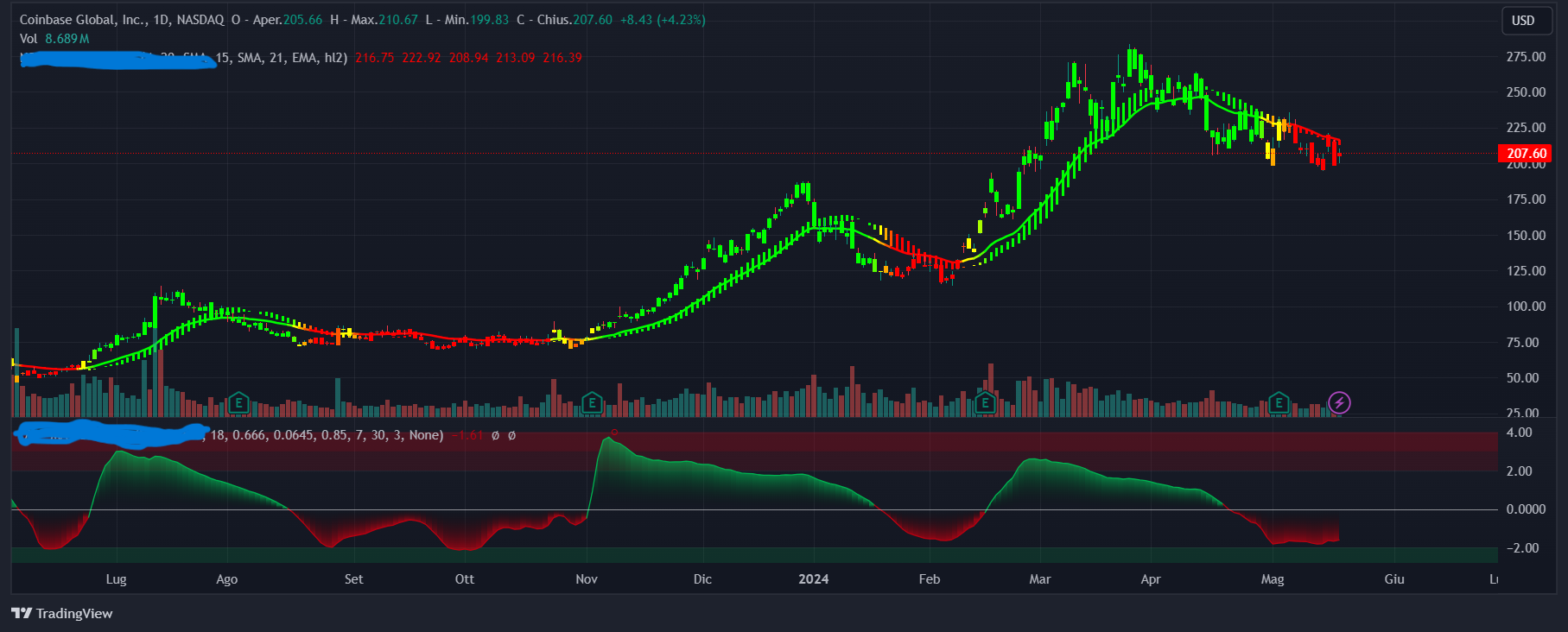
Task: Click the 275.00 price axis label
Action: [x=1526, y=57]
